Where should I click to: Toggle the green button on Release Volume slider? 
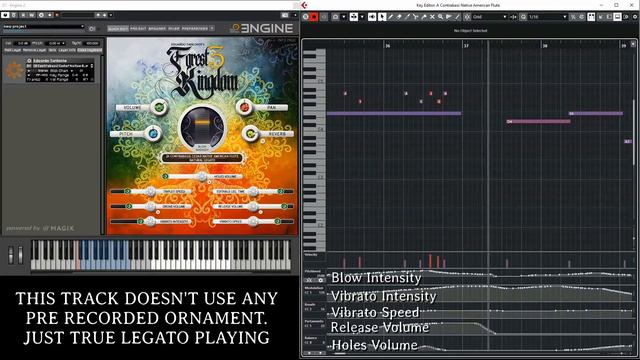284,206
